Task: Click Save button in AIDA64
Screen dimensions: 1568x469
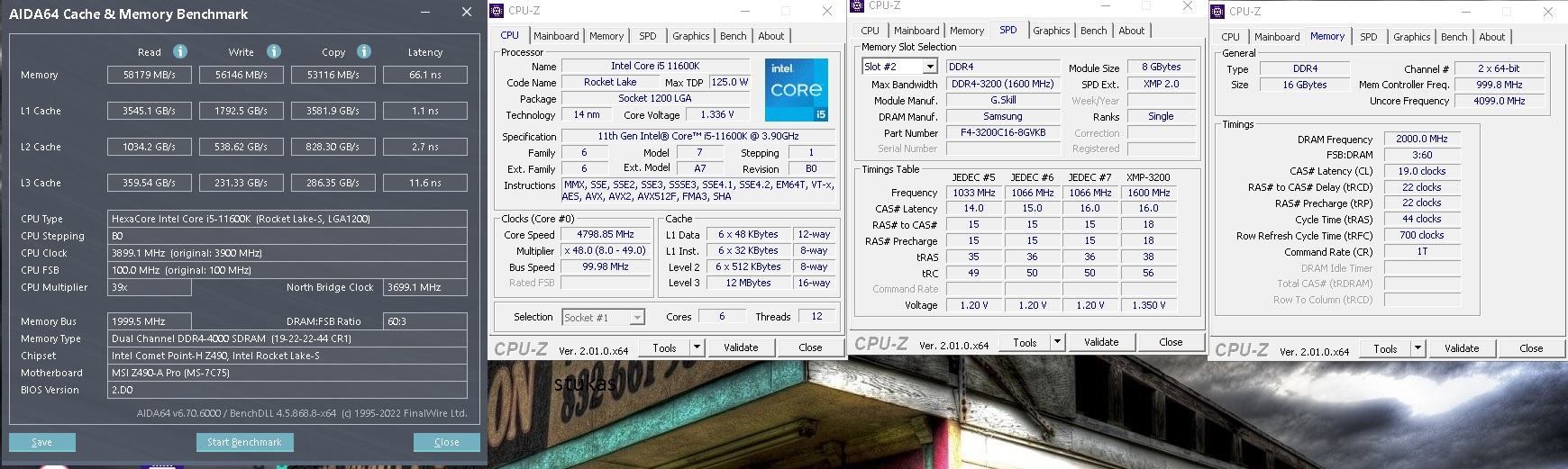Action: (42, 442)
